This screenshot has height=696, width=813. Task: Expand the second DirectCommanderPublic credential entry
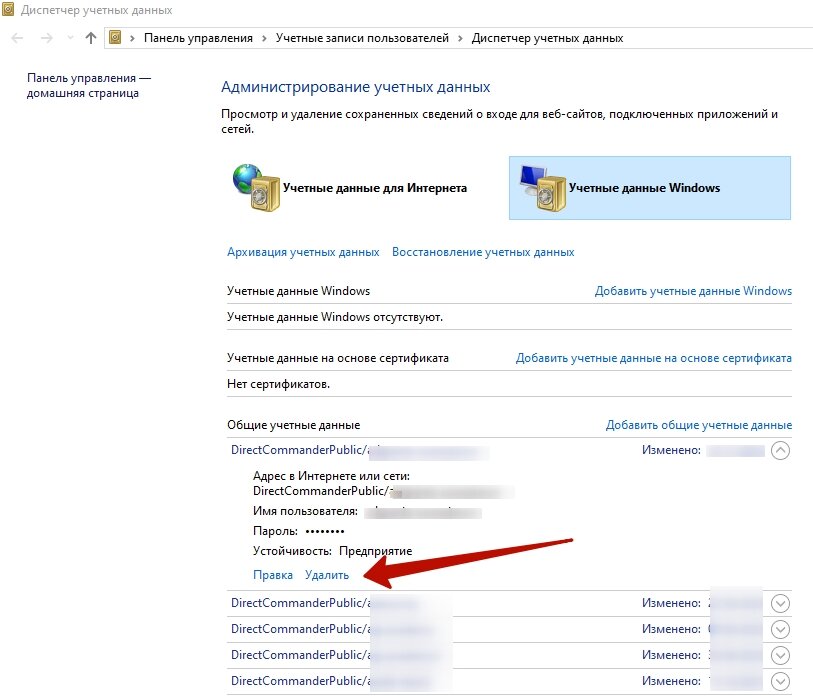point(780,603)
